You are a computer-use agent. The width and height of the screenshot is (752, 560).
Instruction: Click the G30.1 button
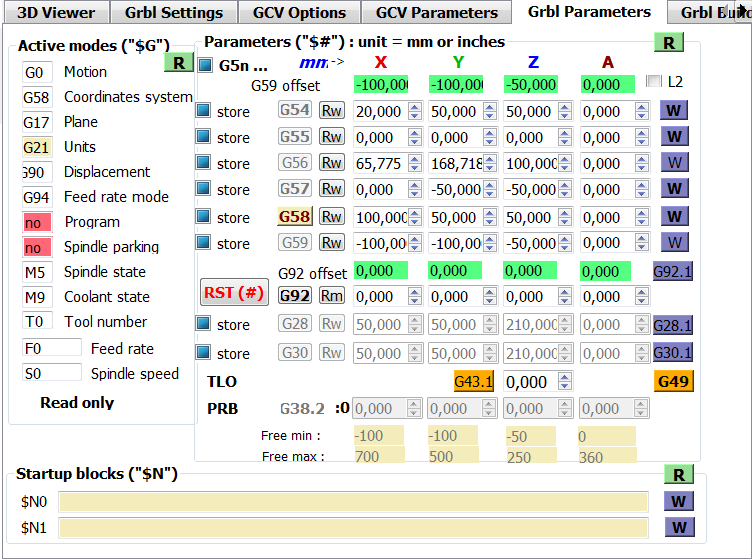point(673,353)
